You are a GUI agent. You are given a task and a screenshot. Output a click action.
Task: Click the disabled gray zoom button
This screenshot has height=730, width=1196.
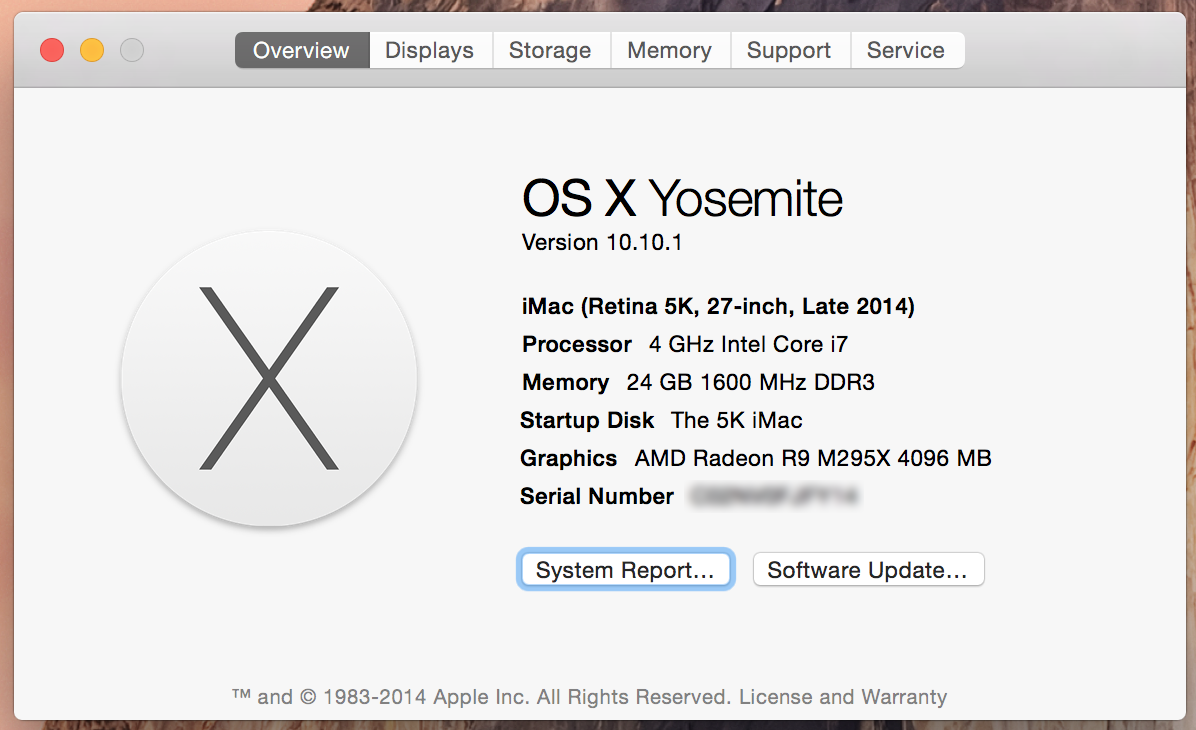pos(132,50)
